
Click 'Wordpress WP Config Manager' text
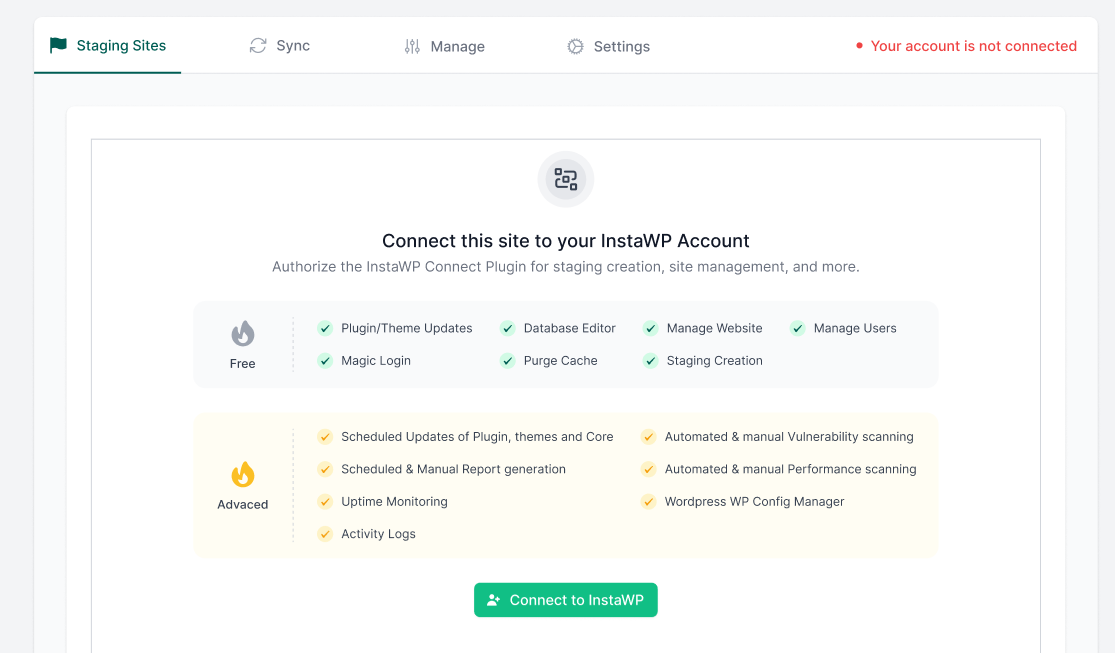[x=754, y=501]
